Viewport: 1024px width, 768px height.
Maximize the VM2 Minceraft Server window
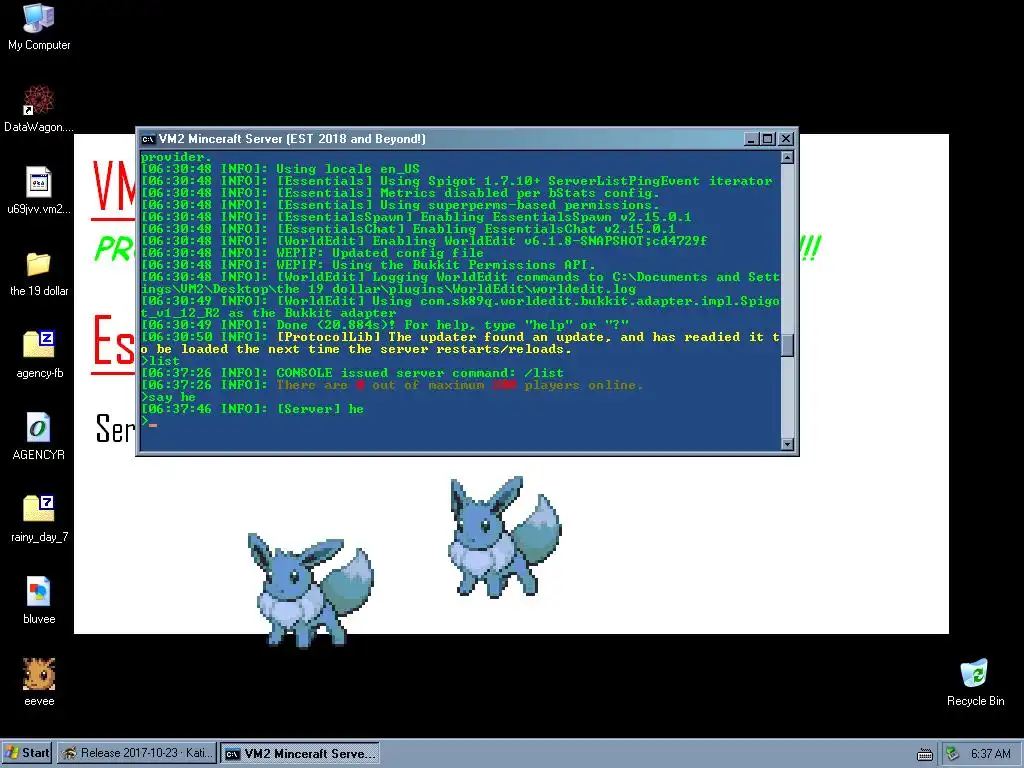coord(768,139)
